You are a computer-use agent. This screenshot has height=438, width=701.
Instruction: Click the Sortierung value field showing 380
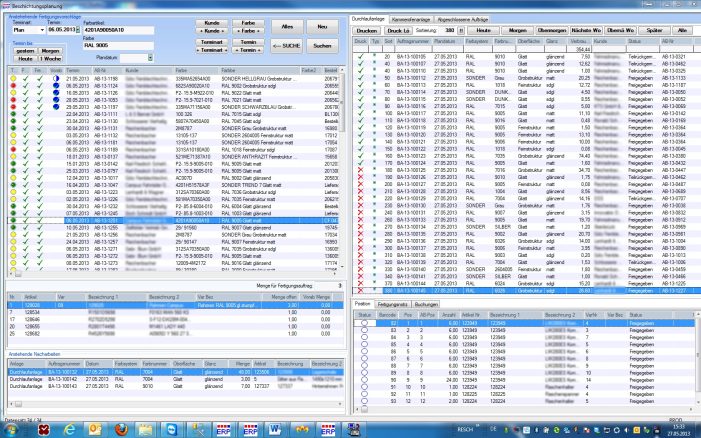(446, 30)
